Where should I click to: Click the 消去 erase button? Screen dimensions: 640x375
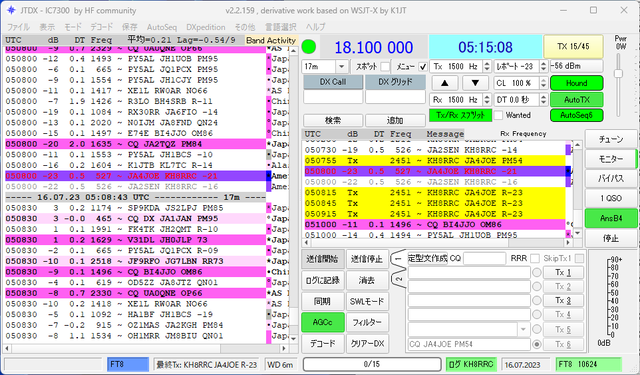pos(367,280)
